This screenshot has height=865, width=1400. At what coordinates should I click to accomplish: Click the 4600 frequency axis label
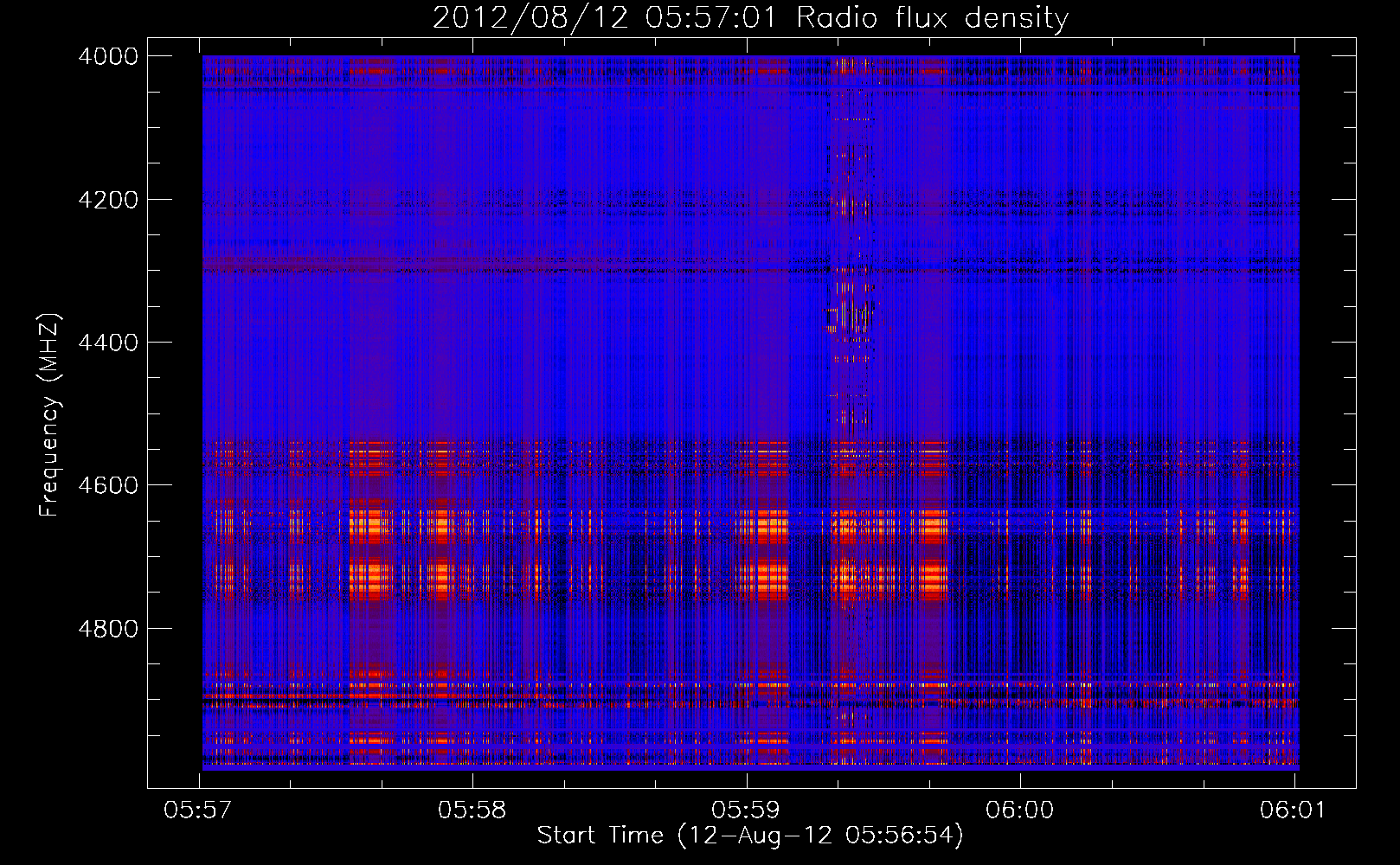108,485
